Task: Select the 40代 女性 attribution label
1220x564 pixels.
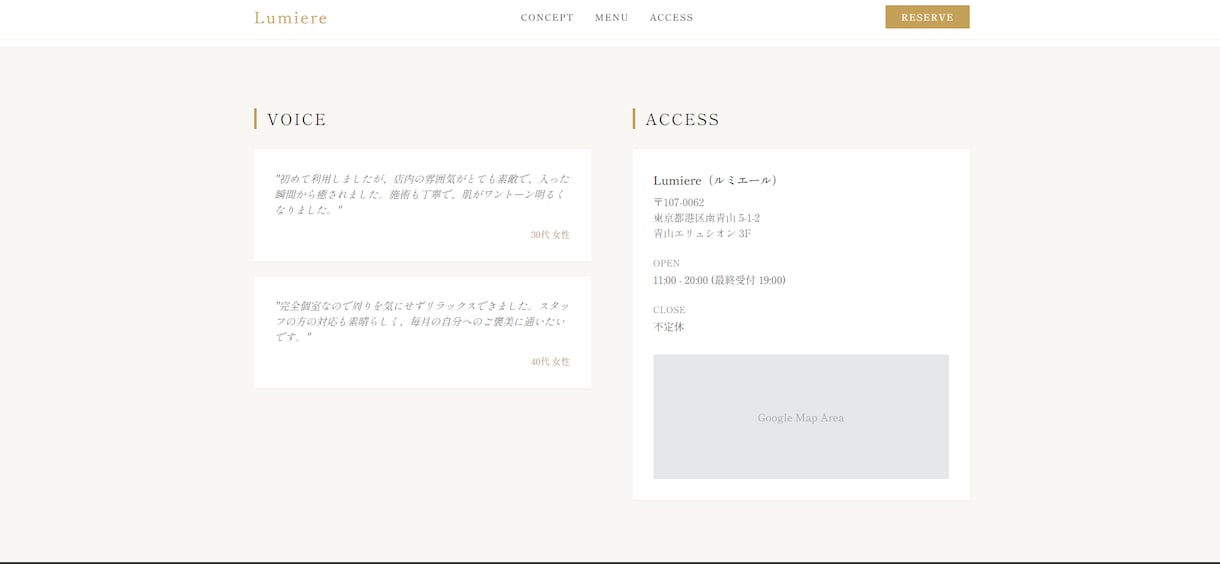Action: pyautogui.click(x=550, y=362)
